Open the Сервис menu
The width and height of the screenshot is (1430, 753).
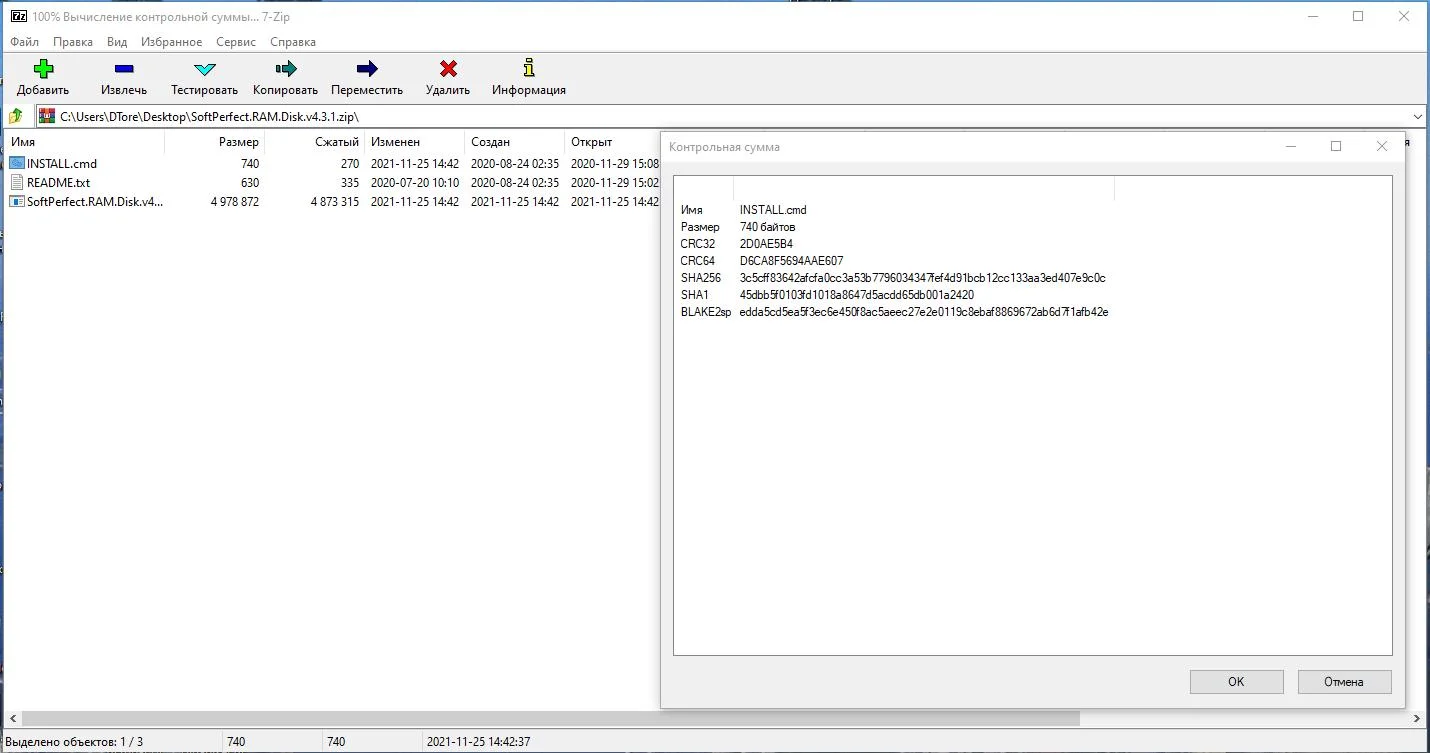236,42
